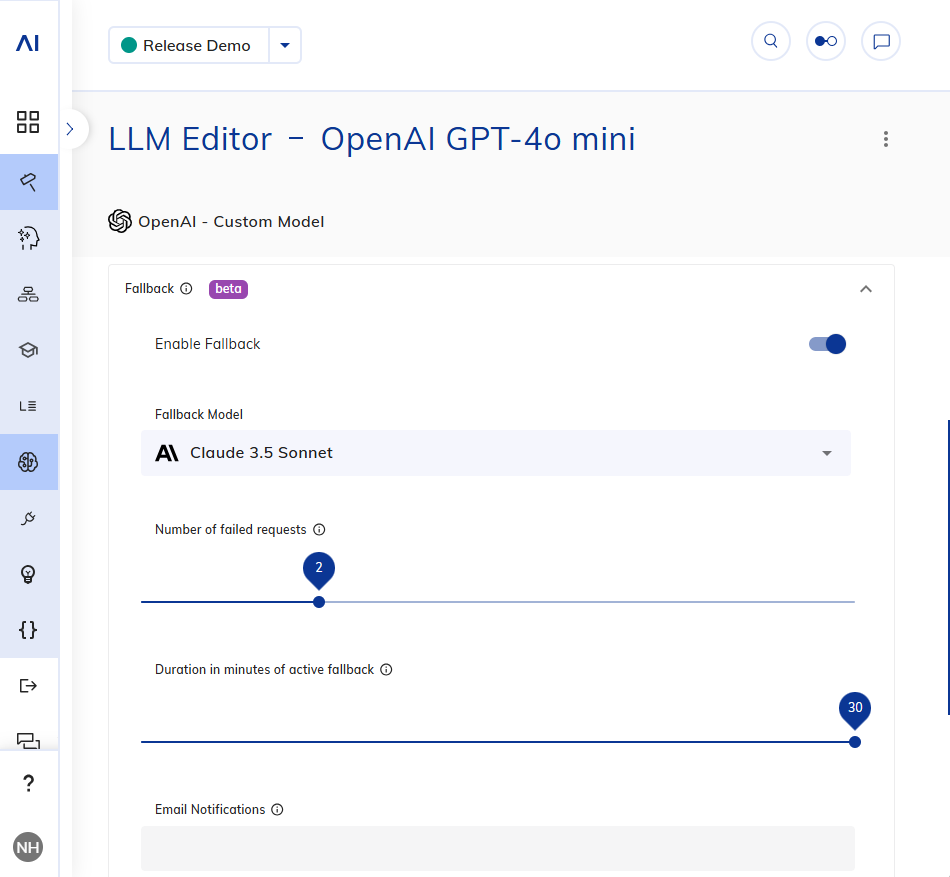The height and width of the screenshot is (877, 950).
Task: Open the brain LLM icon
Action: (28, 462)
